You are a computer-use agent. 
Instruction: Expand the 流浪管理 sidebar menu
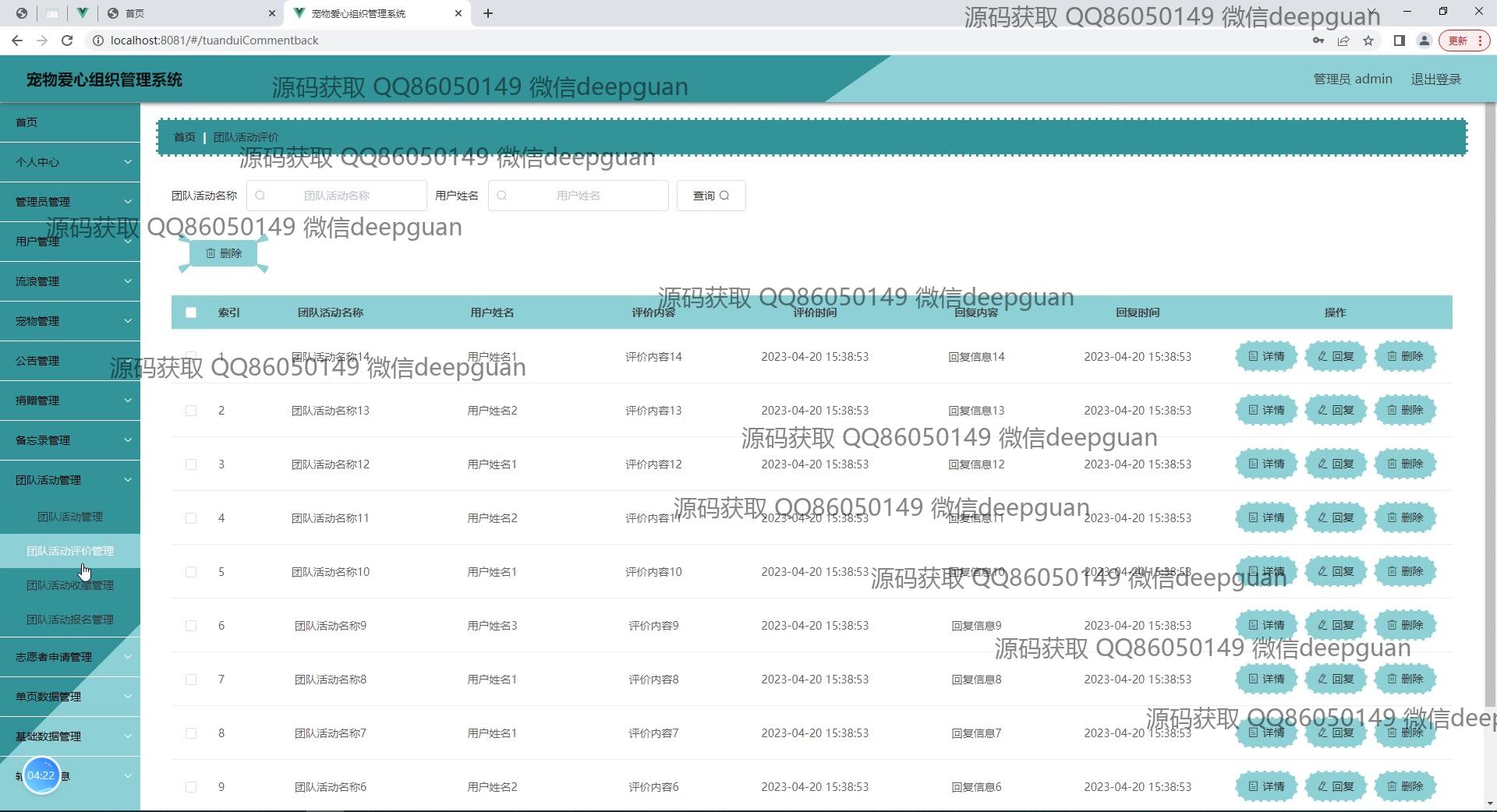[70, 281]
